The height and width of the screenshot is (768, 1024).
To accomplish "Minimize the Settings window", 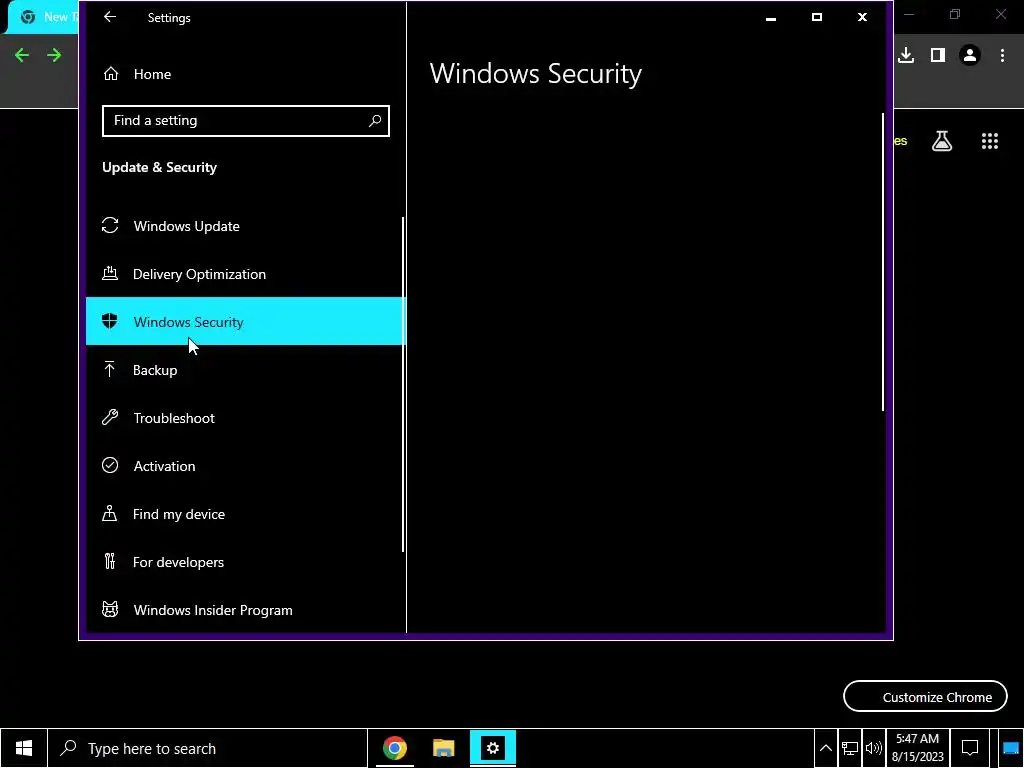I will click(771, 18).
